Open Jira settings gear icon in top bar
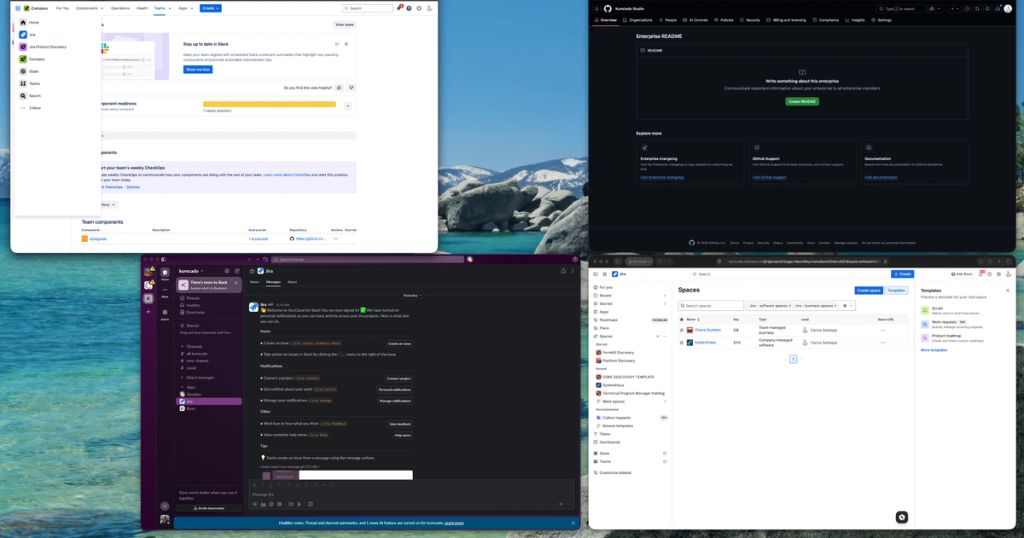 999,274
